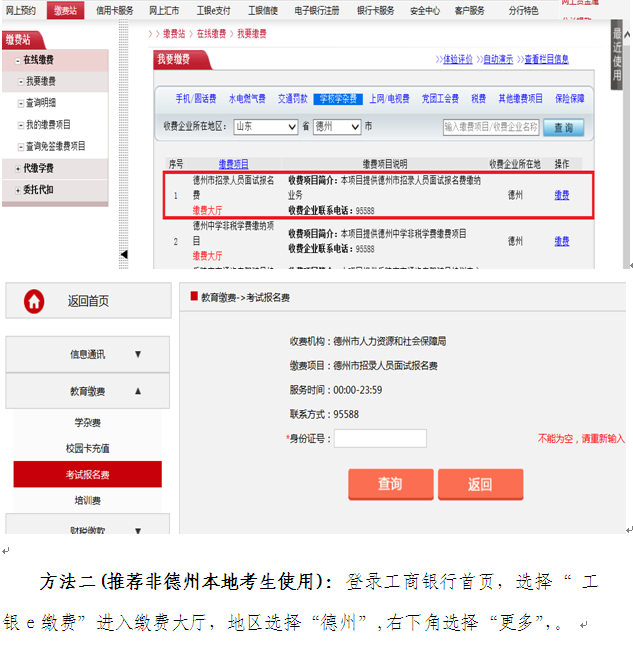Select 查询明细 in the left tree
The height and width of the screenshot is (654, 633).
tap(41, 103)
